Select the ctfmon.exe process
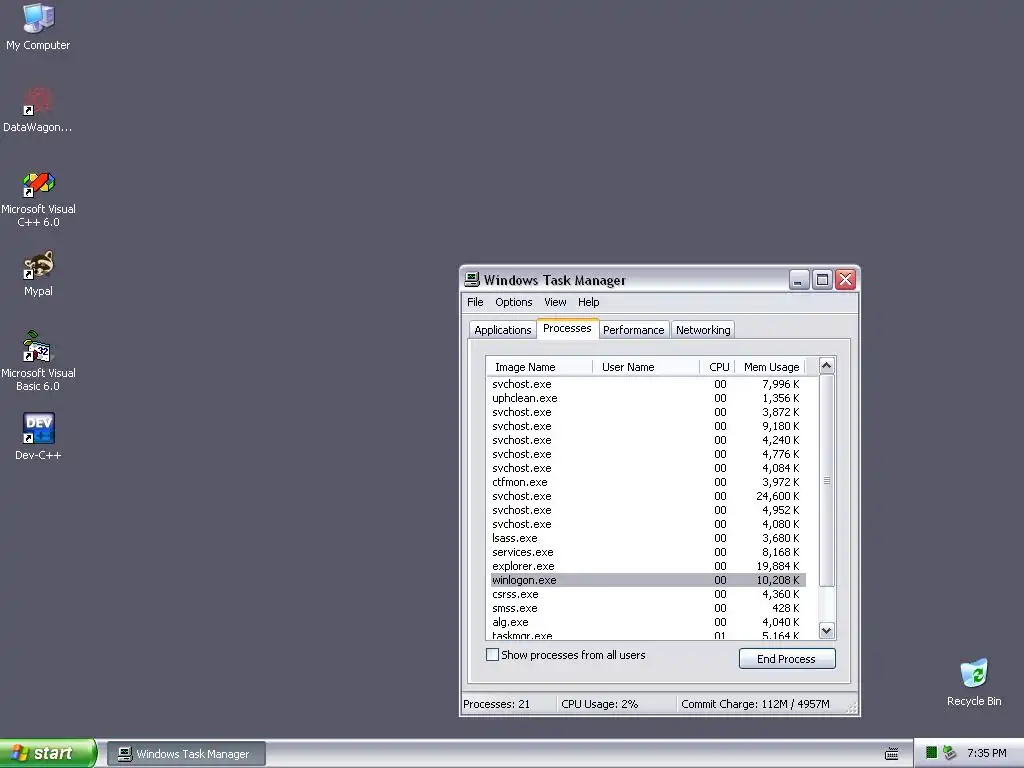 pyautogui.click(x=648, y=482)
